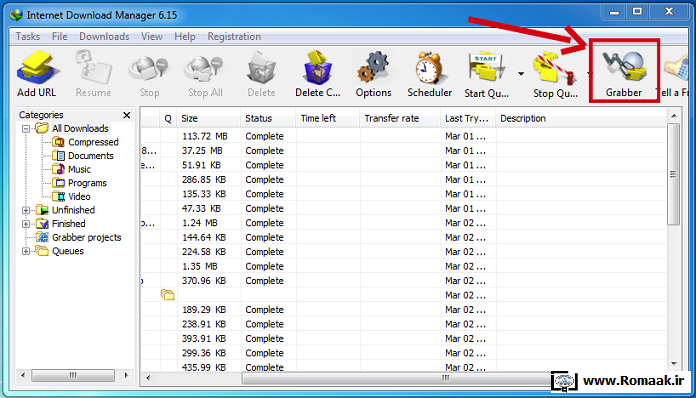Select the Compressed category
Screen dimensions: 696x398
click(x=93, y=142)
